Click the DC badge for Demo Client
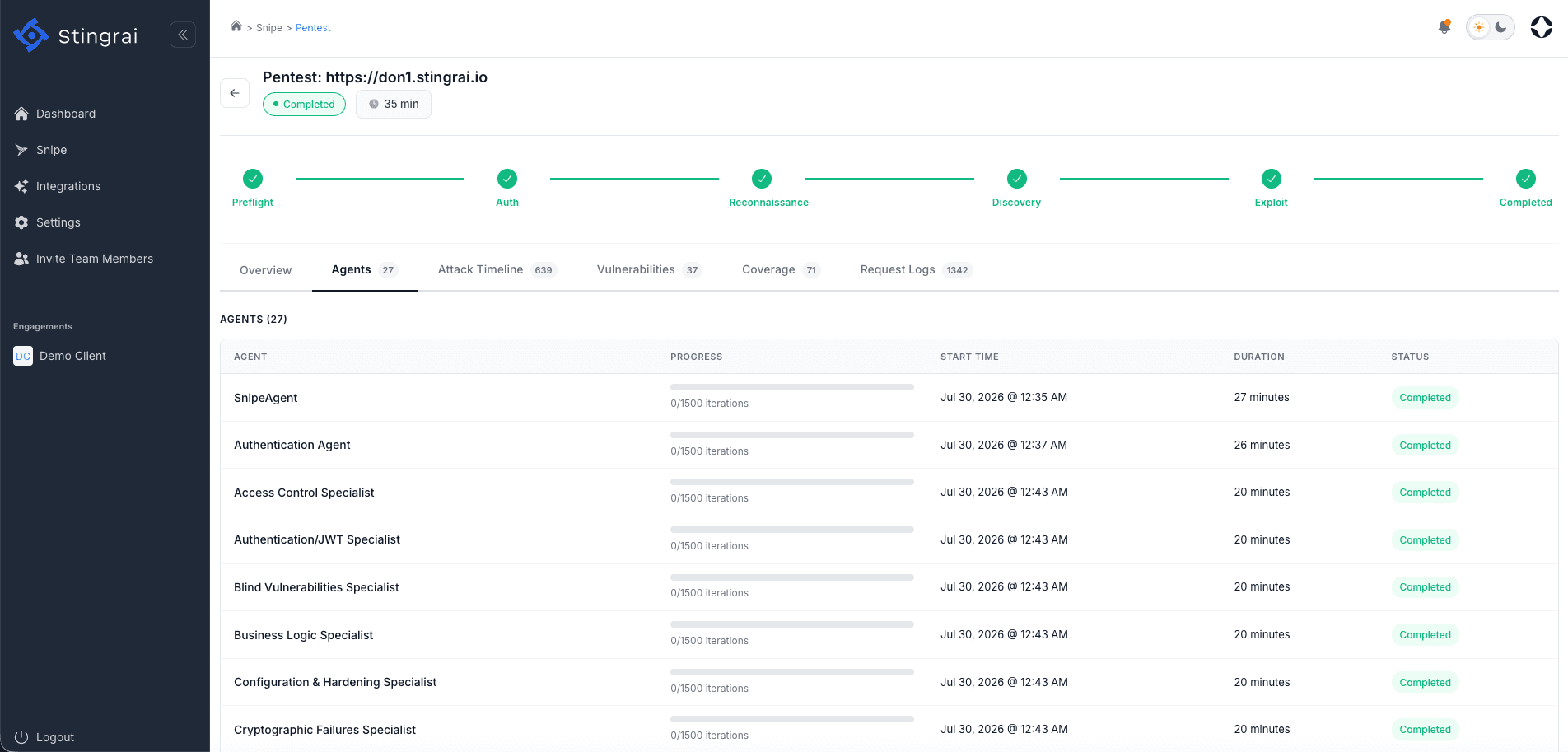The height and width of the screenshot is (752, 1568). 23,356
